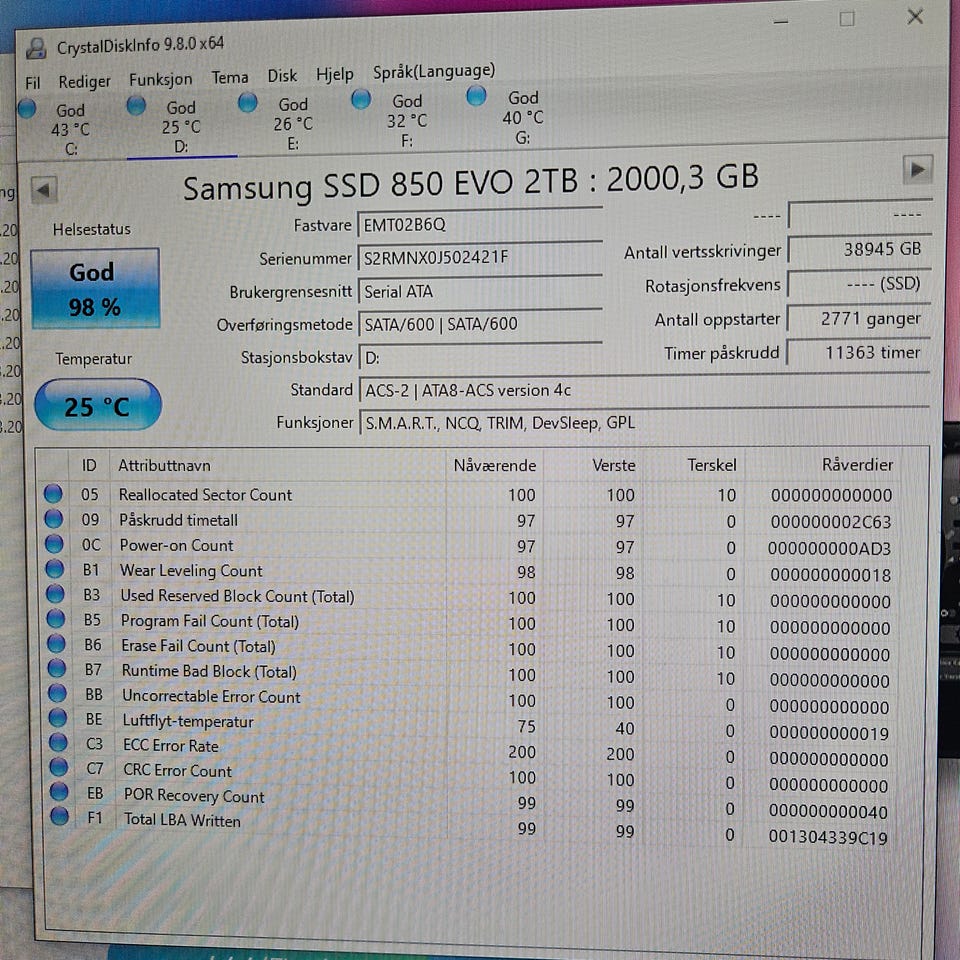Screen dimensions: 960x960
Task: Switch to drive E: 26 °C tab
Action: pyautogui.click(x=293, y=124)
